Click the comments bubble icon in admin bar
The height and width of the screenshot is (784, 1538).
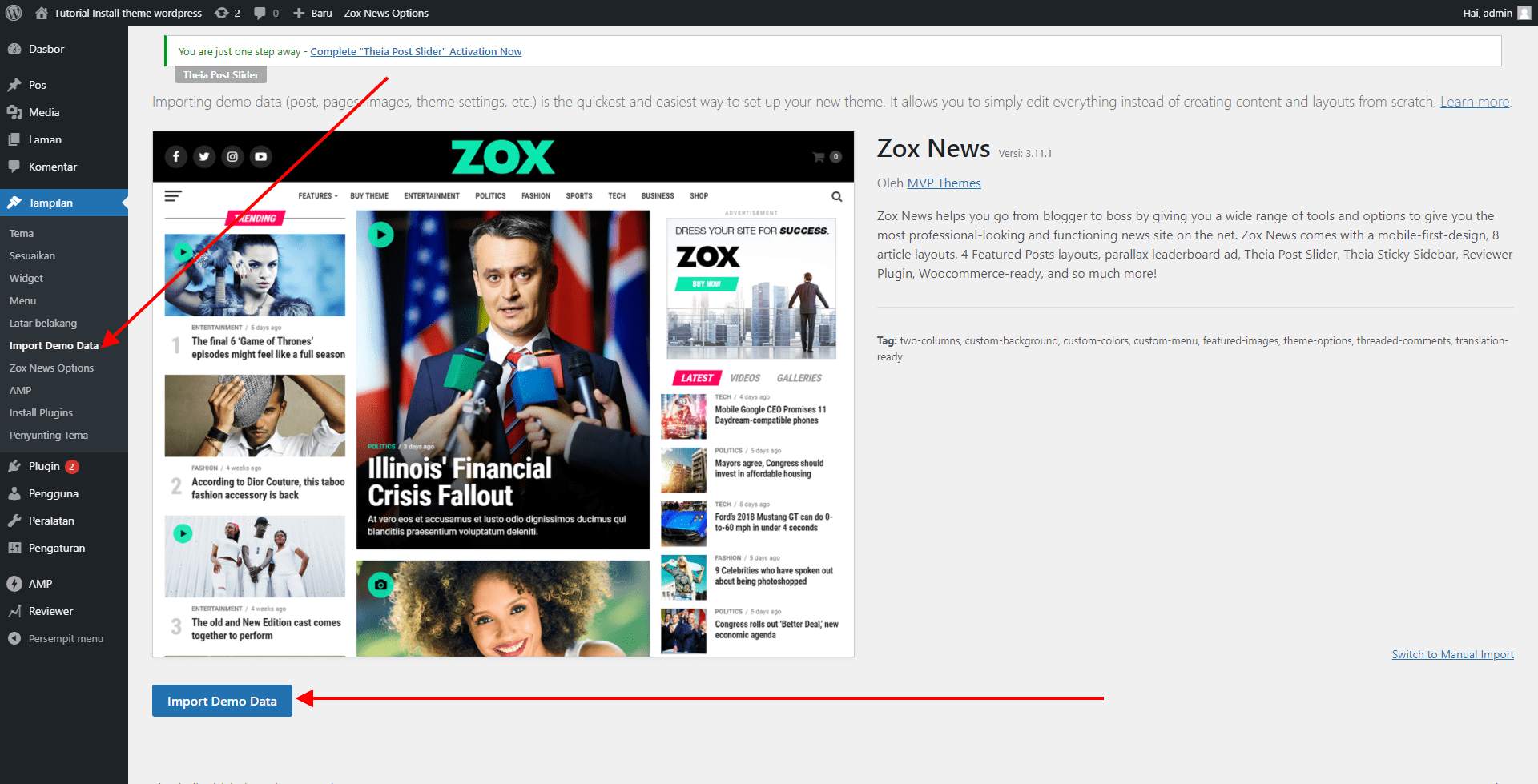pos(266,13)
